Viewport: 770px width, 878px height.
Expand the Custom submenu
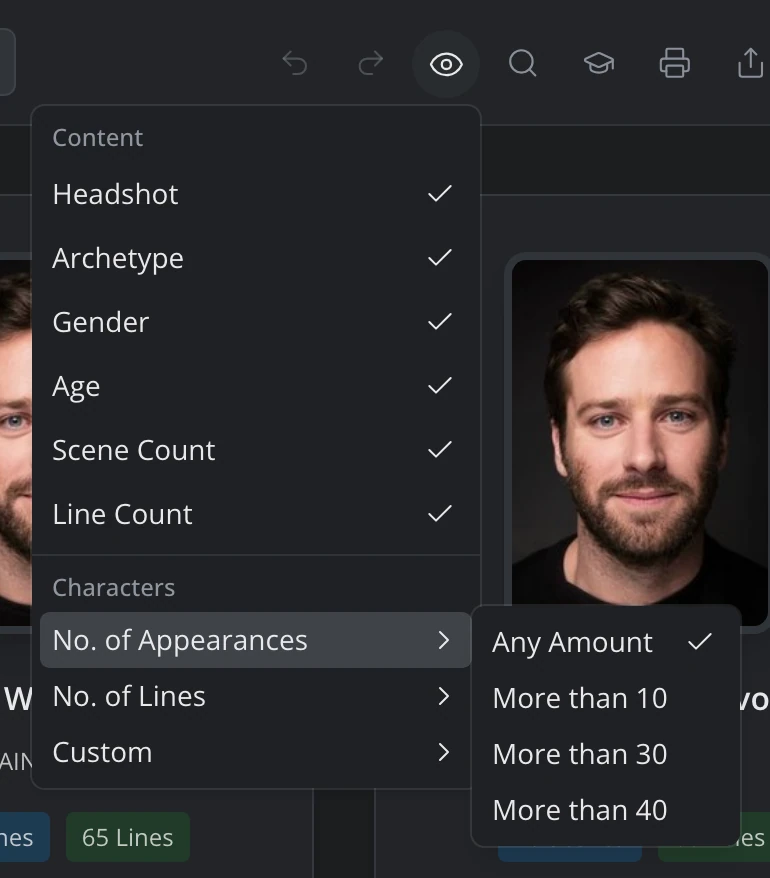256,752
